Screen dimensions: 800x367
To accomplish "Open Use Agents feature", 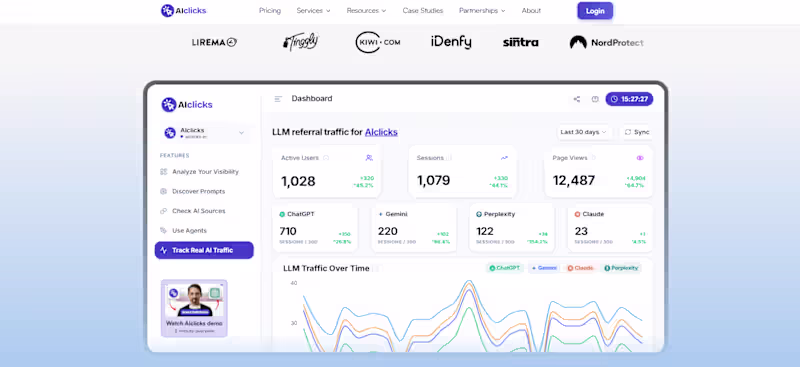I will point(189,231).
